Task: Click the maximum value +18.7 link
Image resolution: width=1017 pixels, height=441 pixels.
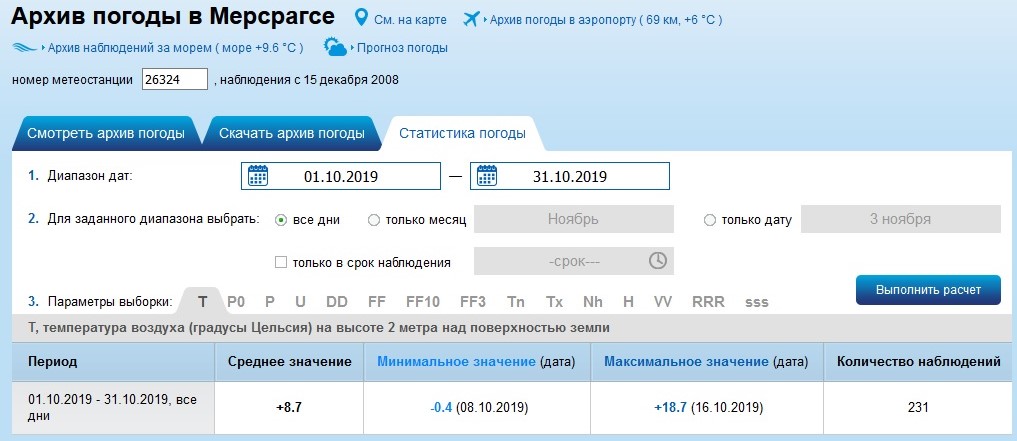Action: 671,408
